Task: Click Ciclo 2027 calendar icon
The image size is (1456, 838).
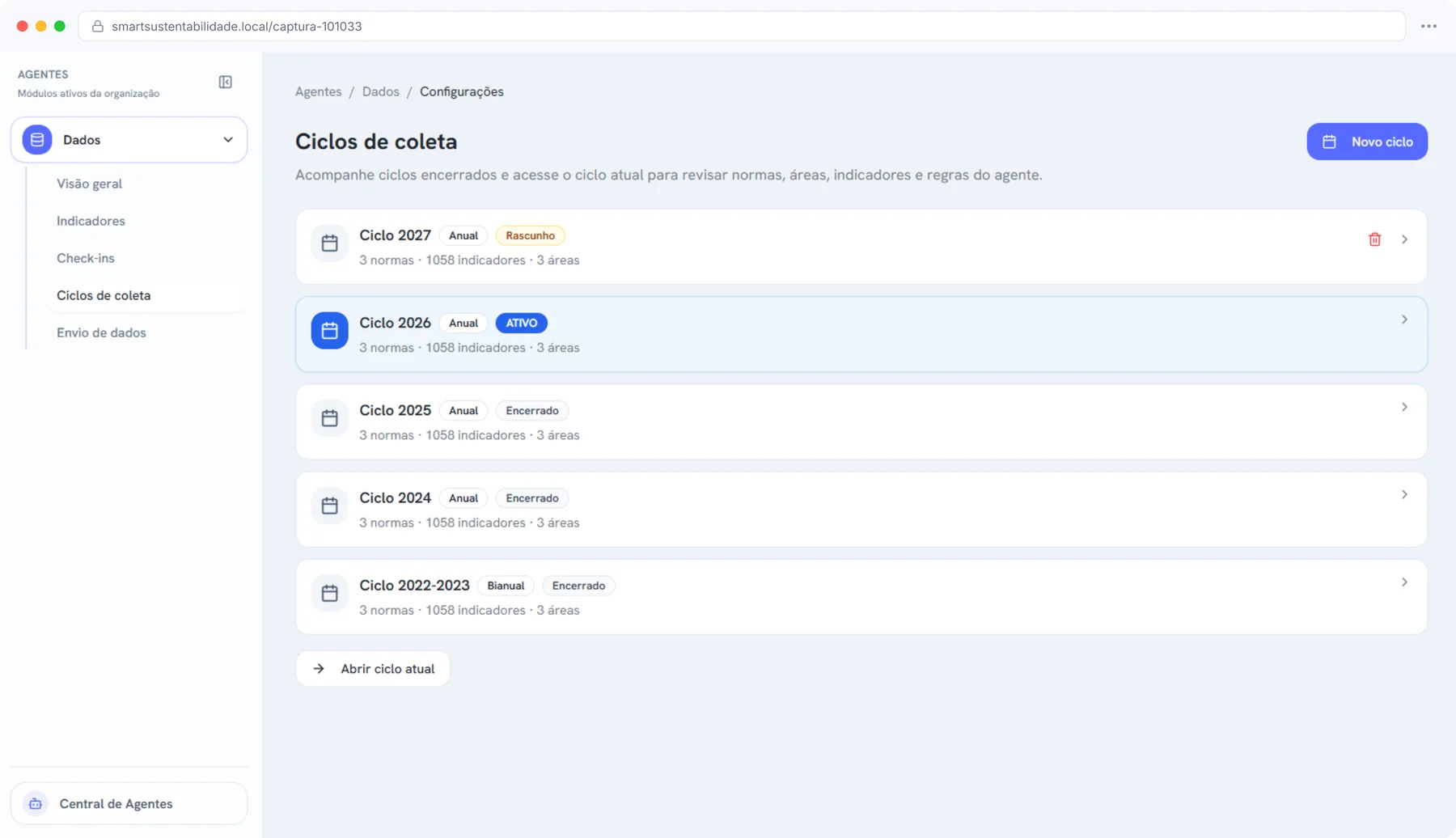Action: point(329,243)
